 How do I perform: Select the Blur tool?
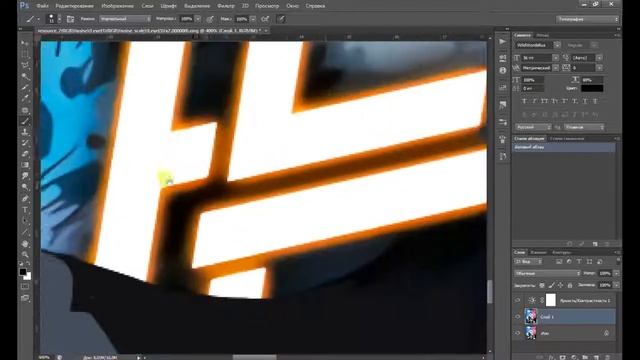pyautogui.click(x=25, y=176)
